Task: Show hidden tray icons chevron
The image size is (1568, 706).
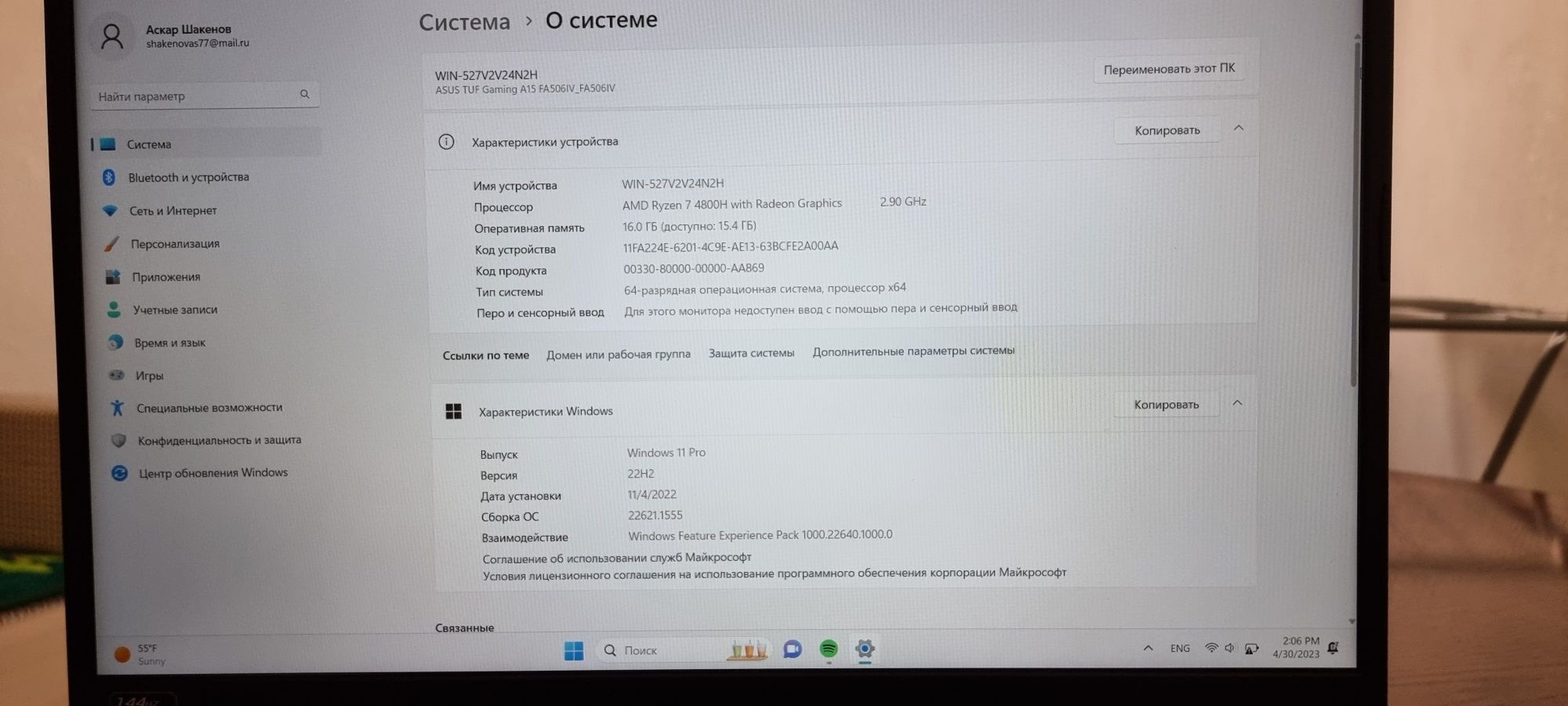Action: coord(1148,648)
